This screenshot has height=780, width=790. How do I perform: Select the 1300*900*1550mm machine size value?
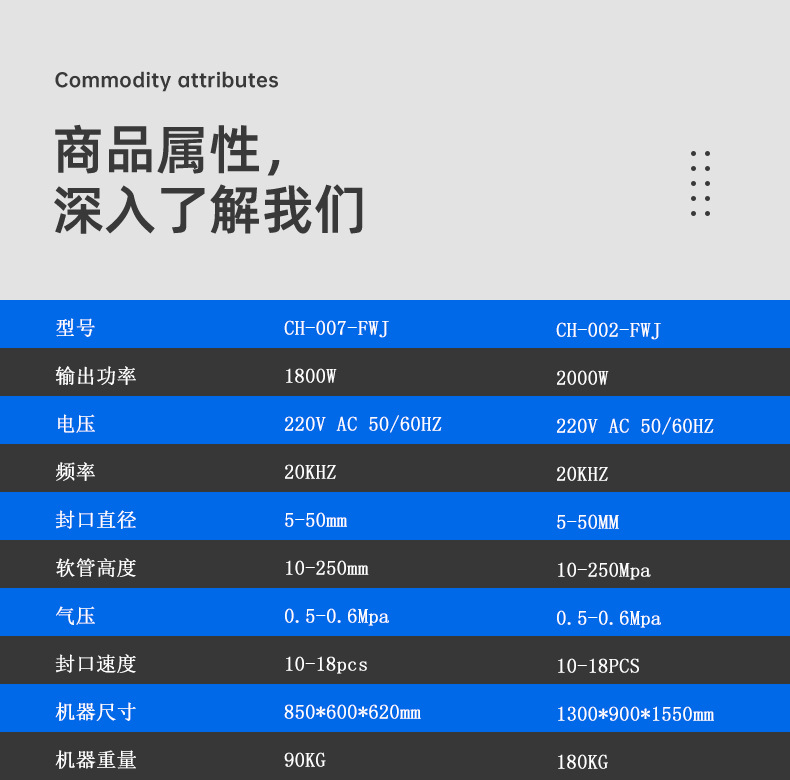pos(635,714)
